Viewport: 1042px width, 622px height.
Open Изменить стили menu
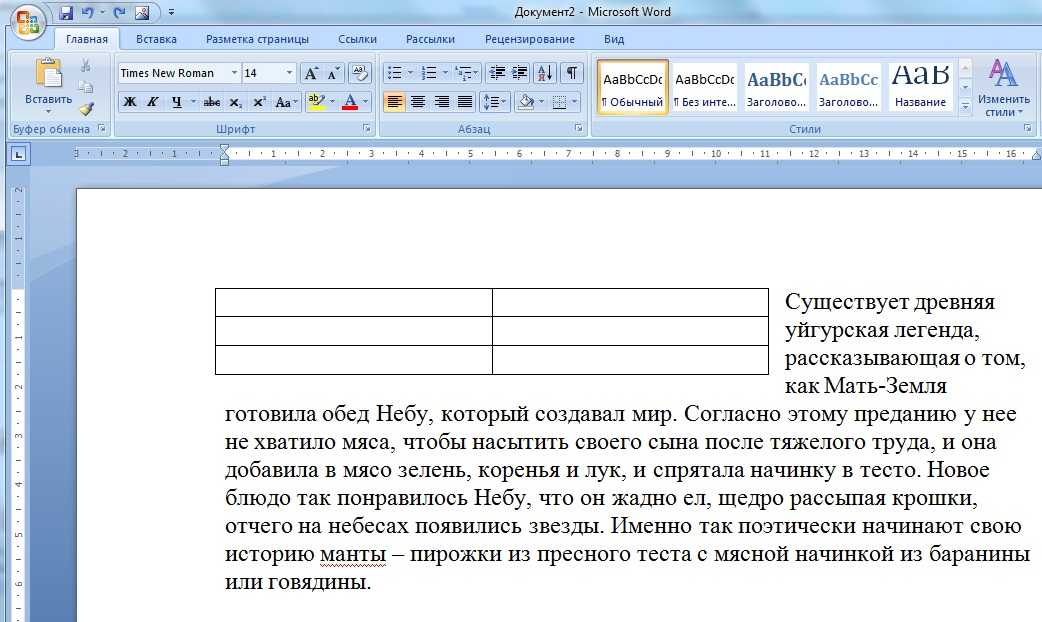(1003, 87)
